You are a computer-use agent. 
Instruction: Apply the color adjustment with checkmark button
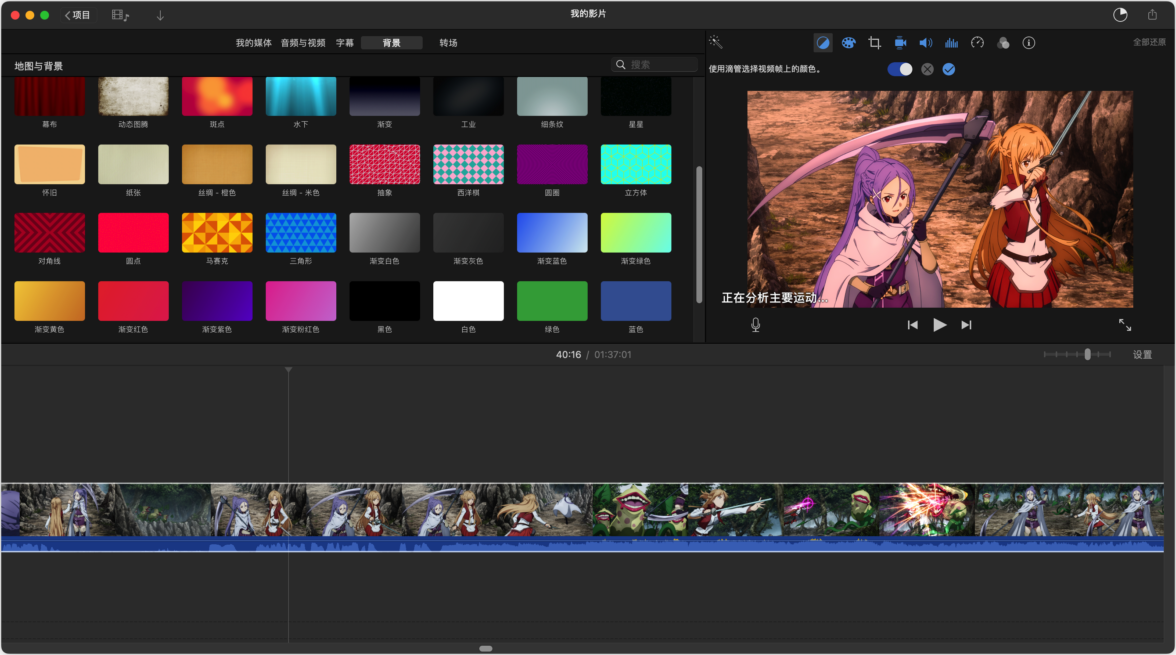949,69
